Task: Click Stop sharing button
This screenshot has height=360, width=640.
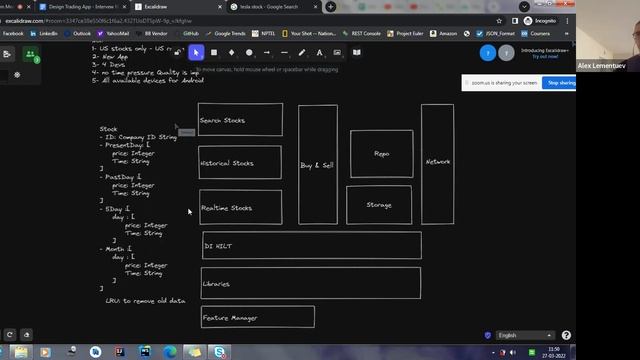Action: point(559,83)
